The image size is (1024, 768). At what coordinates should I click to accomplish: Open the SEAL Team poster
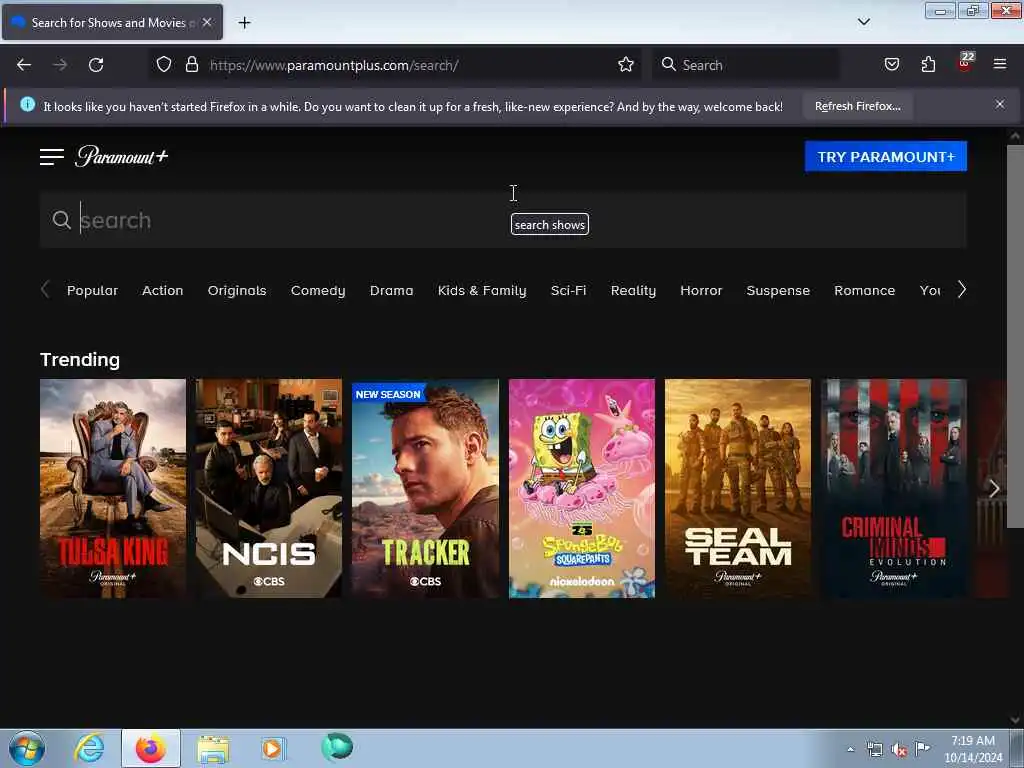[x=738, y=488]
